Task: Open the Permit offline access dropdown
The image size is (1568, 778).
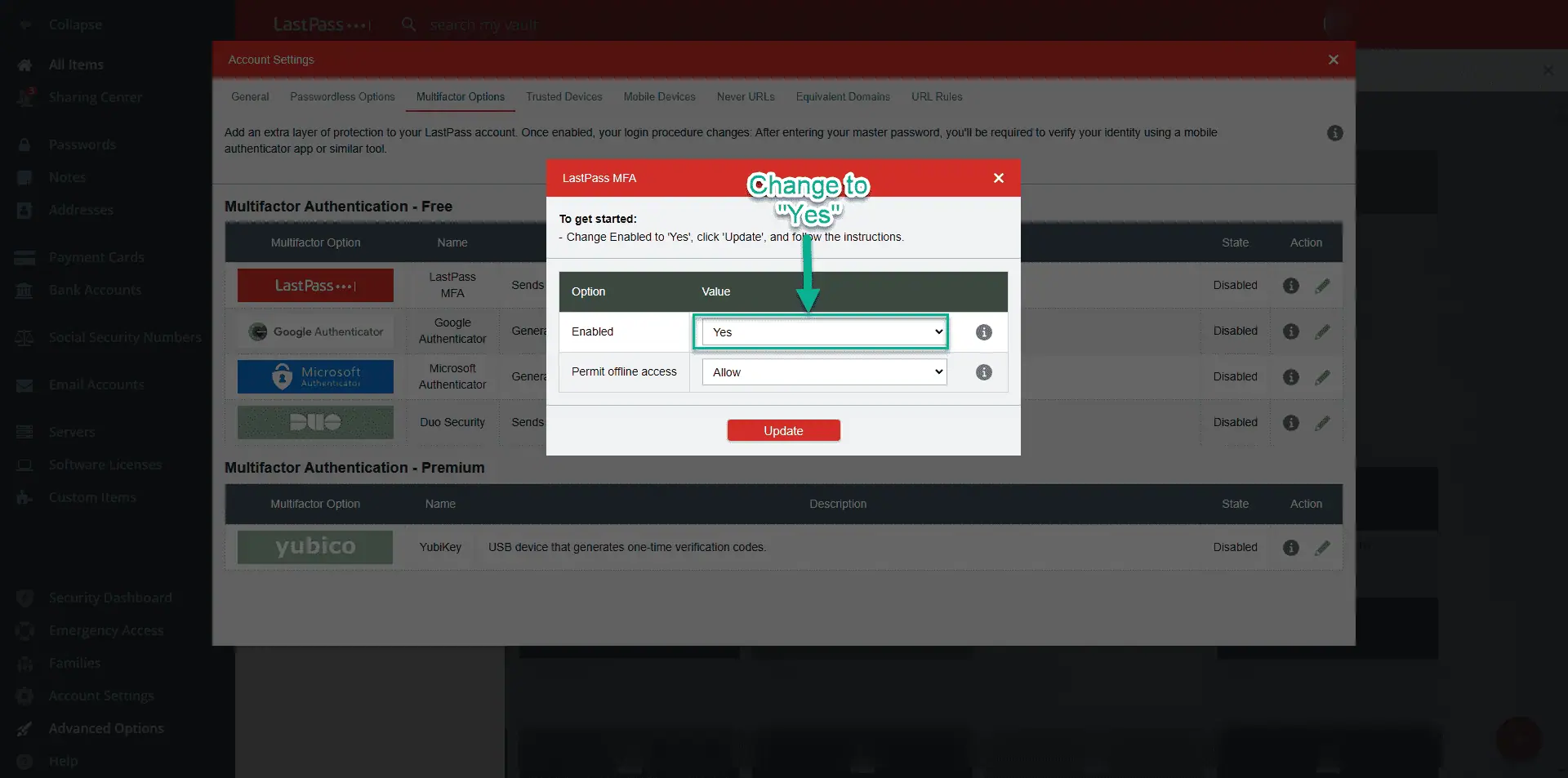Action: click(823, 372)
